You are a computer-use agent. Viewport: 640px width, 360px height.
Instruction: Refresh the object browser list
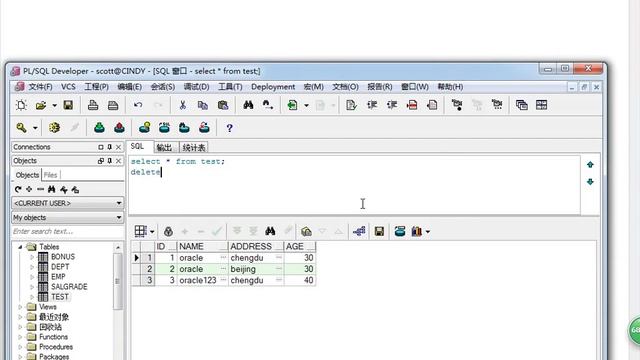pos(18,189)
